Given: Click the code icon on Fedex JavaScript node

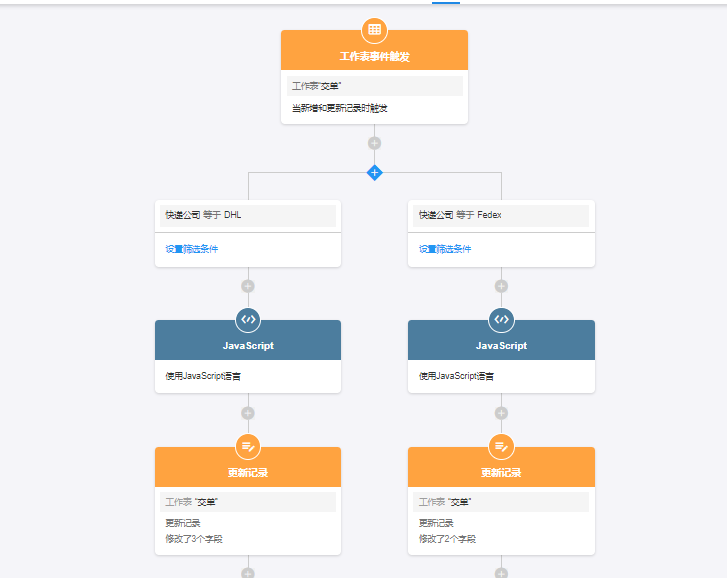Looking at the screenshot, I should click(501, 320).
